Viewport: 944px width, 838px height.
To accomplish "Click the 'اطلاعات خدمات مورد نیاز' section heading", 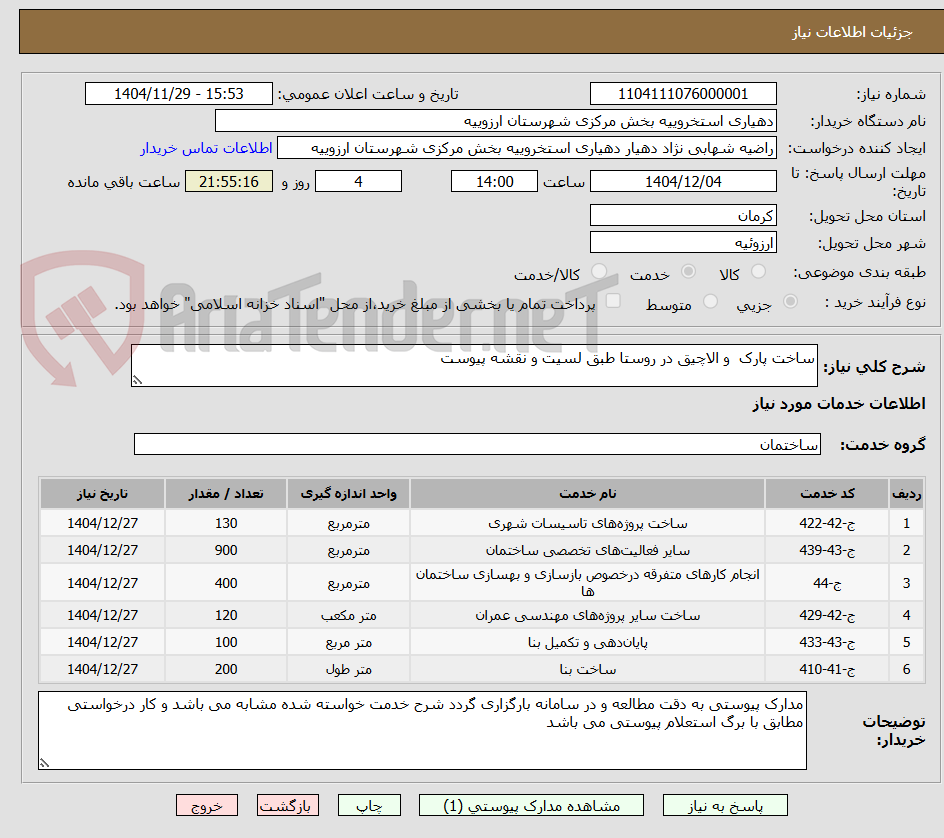I will click(x=839, y=403).
